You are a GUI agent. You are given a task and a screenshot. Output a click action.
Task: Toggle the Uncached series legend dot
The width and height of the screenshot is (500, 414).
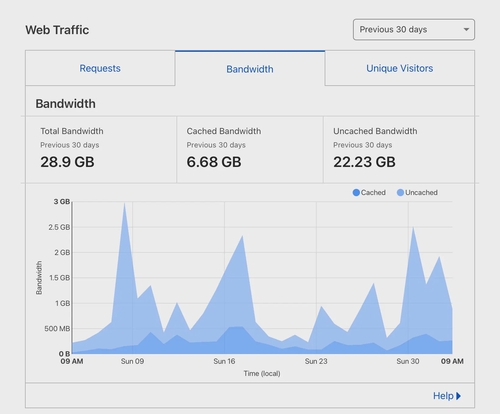tap(400, 193)
